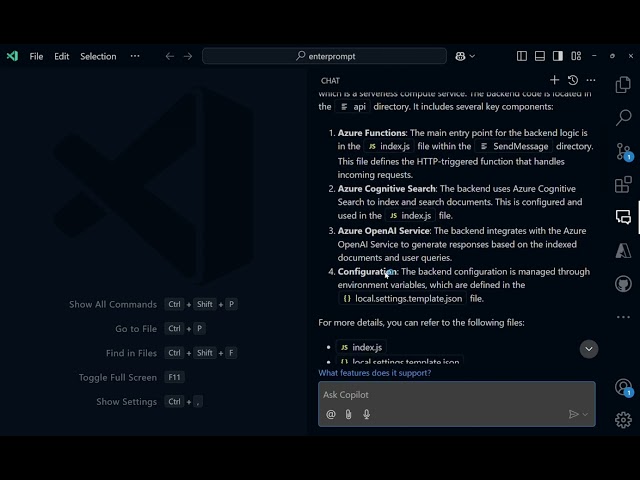
Task: Show additional views ellipsis in activity bar
Action: pos(623,317)
